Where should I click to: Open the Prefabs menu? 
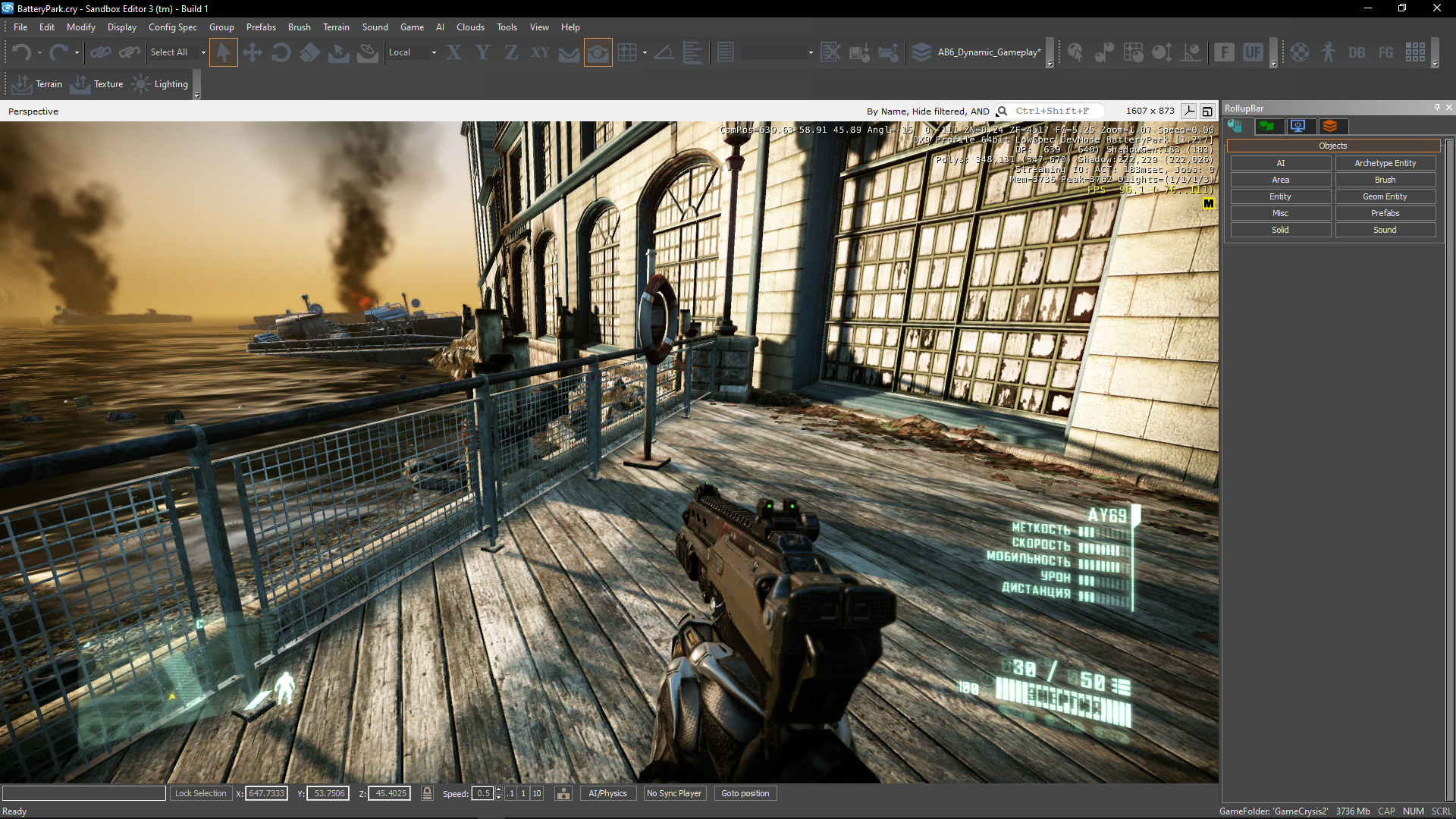coord(261,27)
